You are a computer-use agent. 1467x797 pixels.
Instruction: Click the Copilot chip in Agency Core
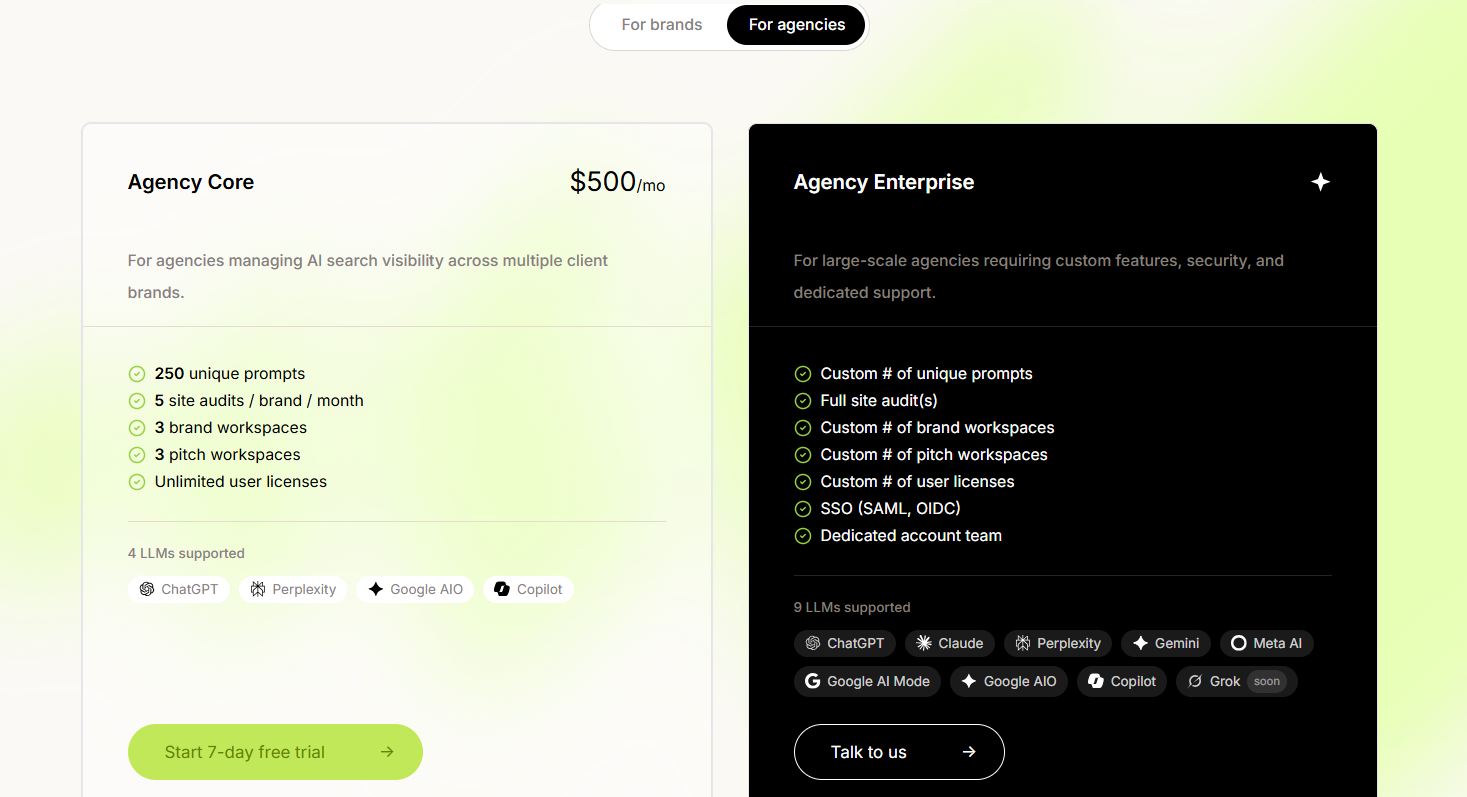pyautogui.click(x=528, y=589)
